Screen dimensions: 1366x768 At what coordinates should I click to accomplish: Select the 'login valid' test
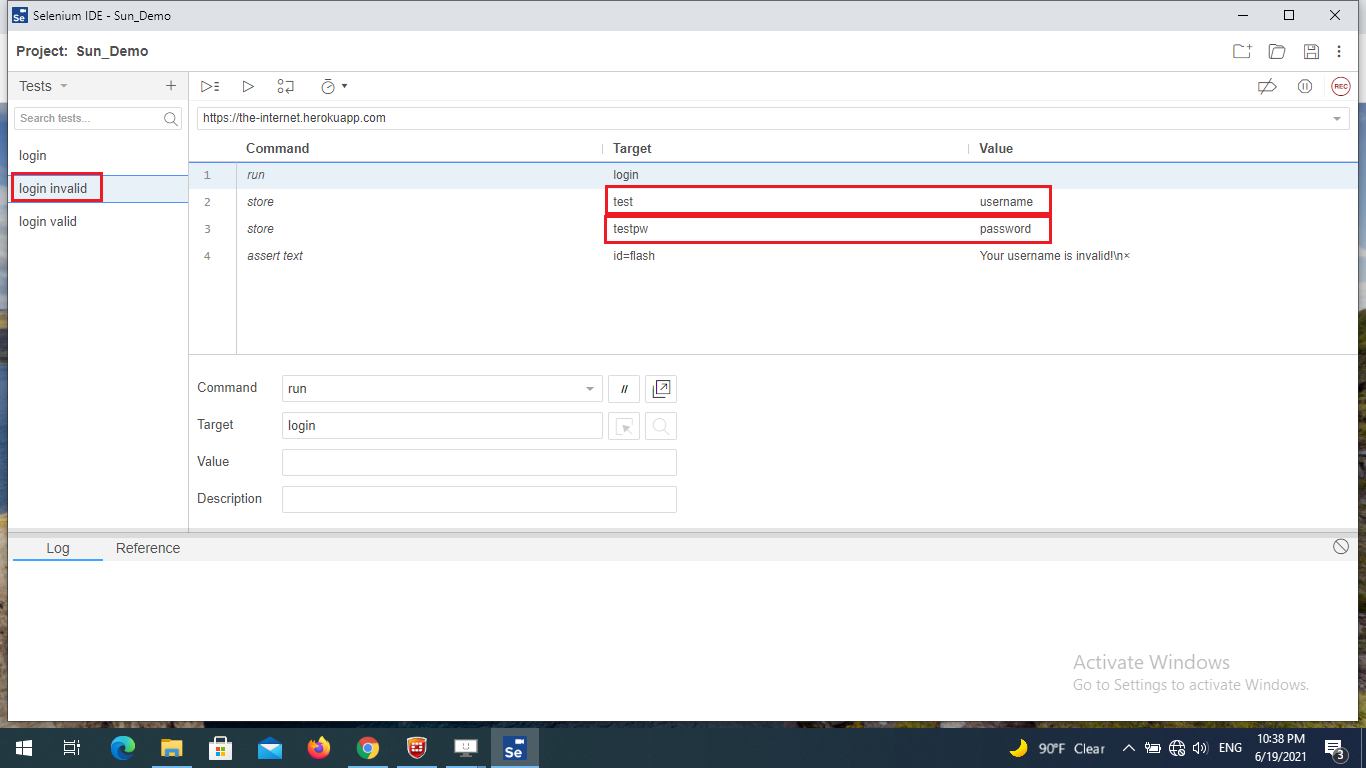(98, 222)
